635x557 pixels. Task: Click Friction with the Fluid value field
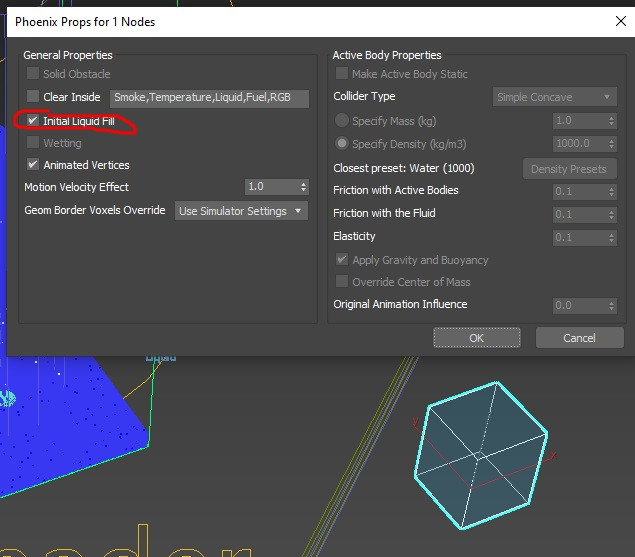click(x=580, y=214)
